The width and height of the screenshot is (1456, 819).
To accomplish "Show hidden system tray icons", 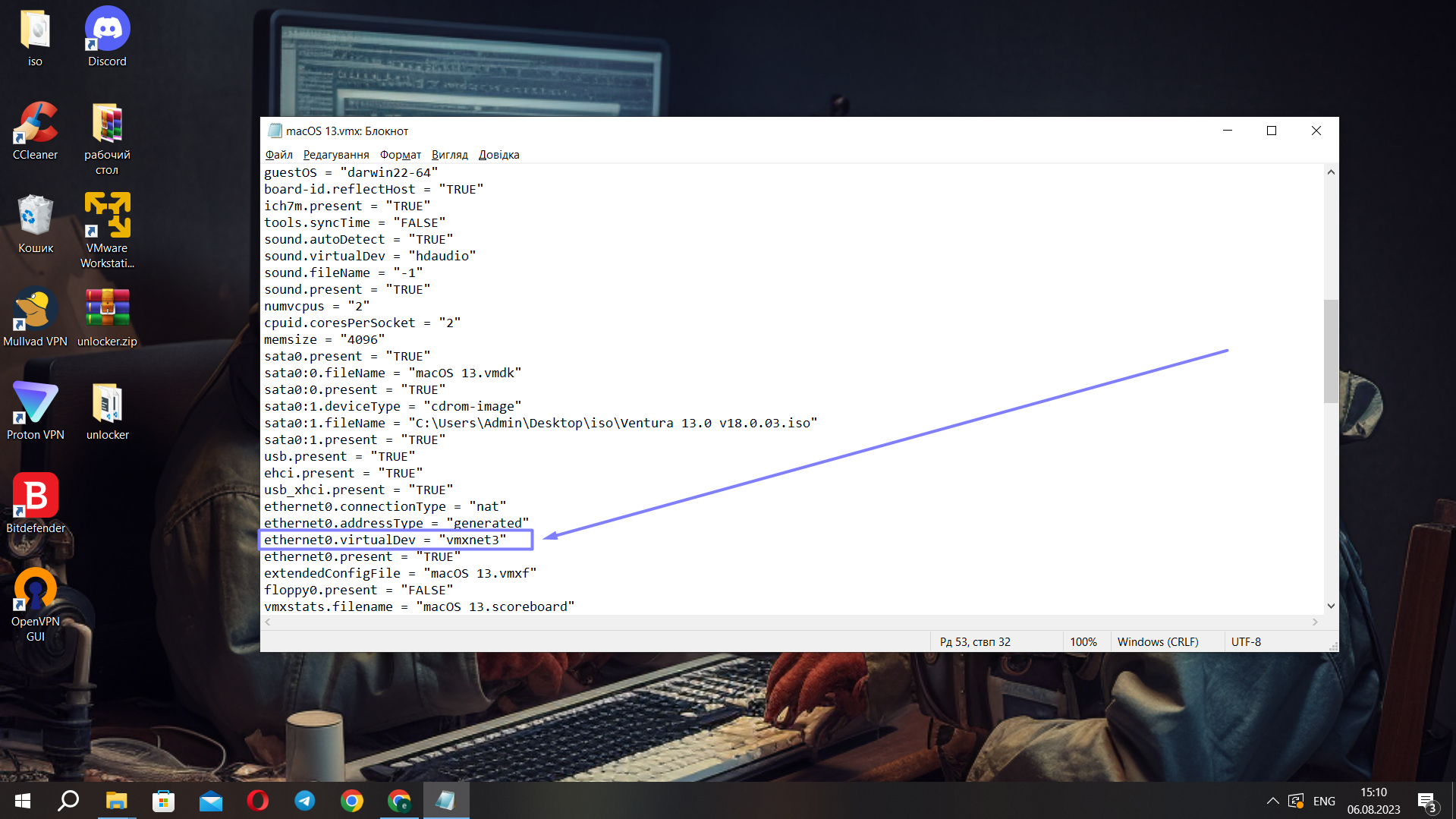I will tap(1272, 801).
